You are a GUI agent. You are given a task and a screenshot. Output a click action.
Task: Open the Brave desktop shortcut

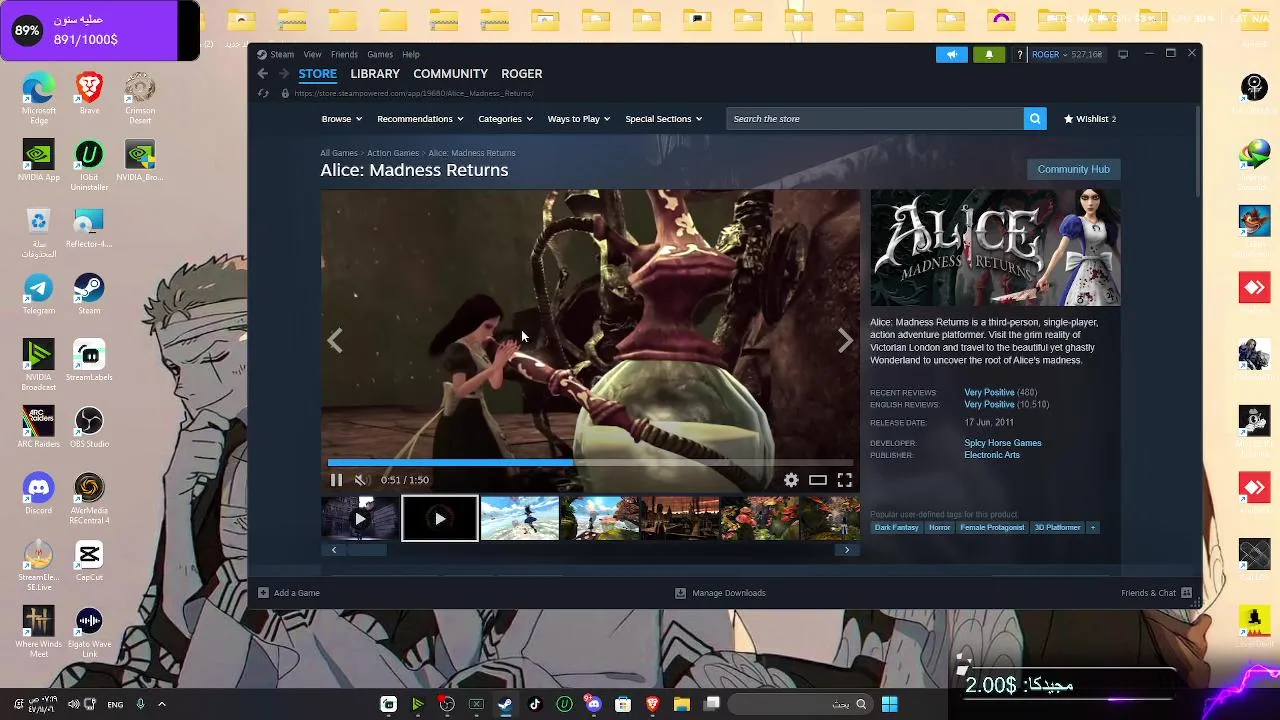89,94
